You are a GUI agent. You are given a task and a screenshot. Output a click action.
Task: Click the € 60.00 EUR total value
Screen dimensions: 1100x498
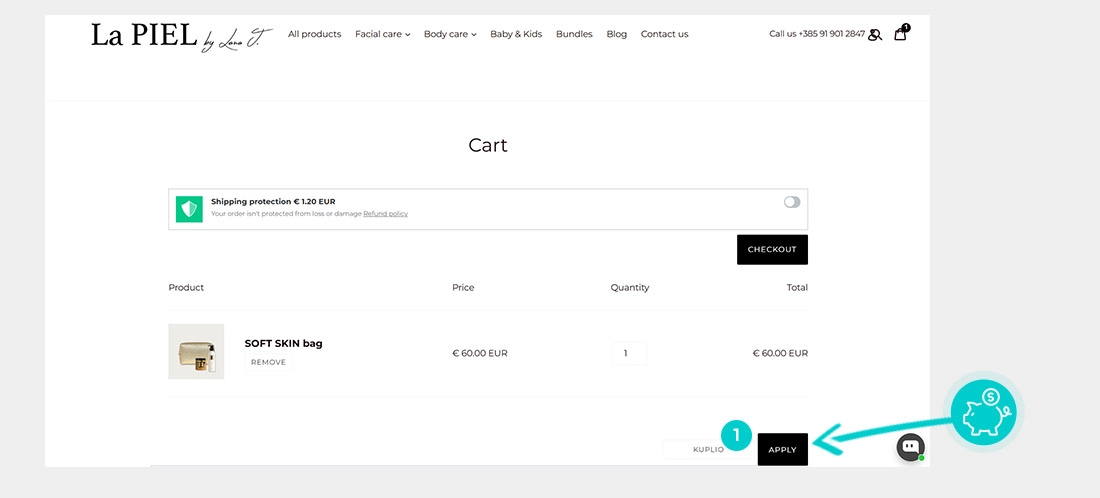[780, 354]
